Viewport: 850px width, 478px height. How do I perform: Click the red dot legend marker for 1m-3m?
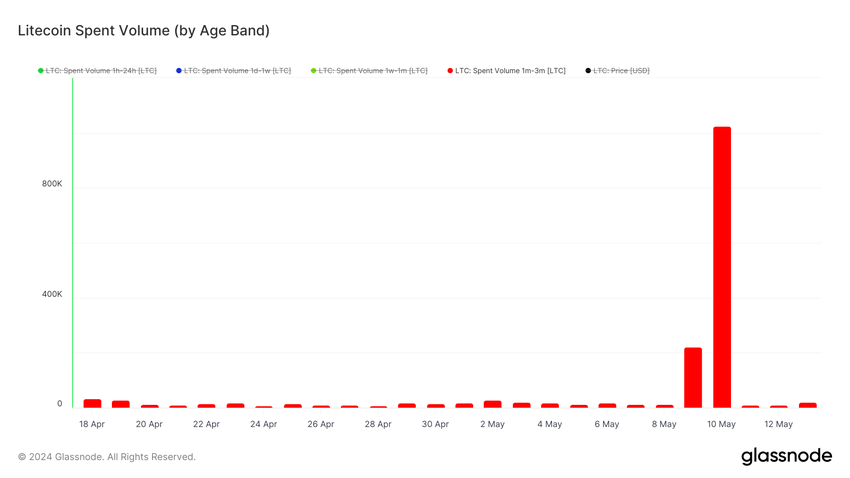tap(450, 70)
